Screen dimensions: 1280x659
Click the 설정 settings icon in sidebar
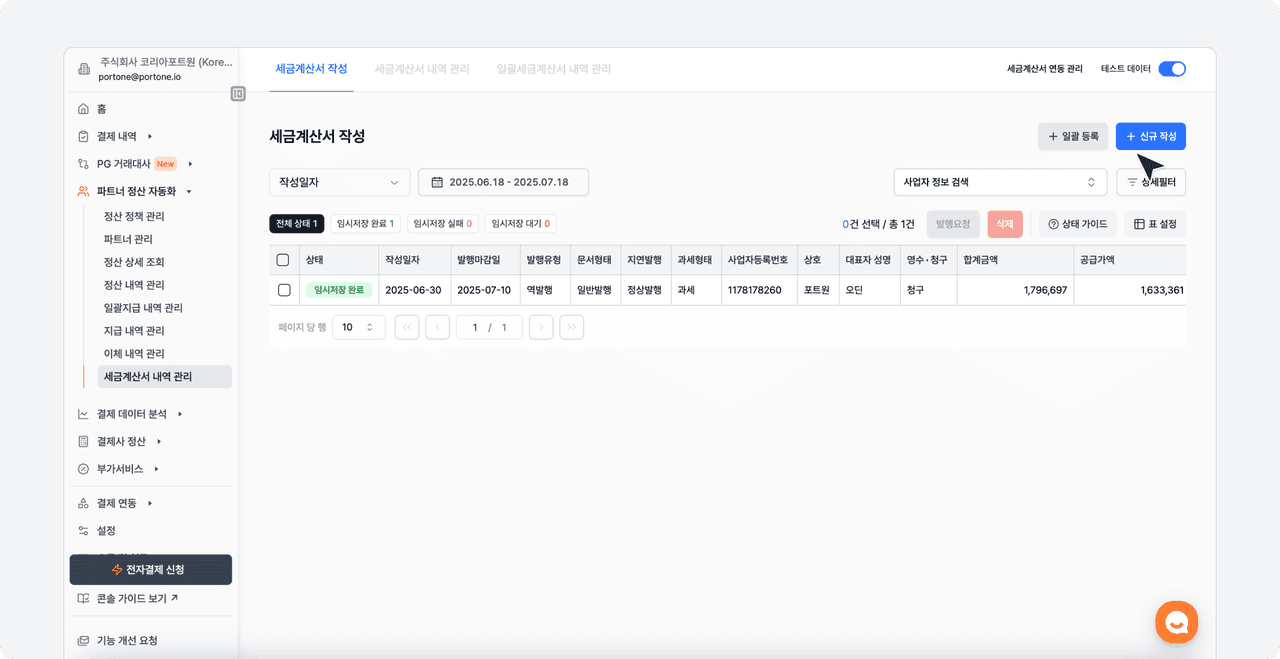(x=84, y=531)
